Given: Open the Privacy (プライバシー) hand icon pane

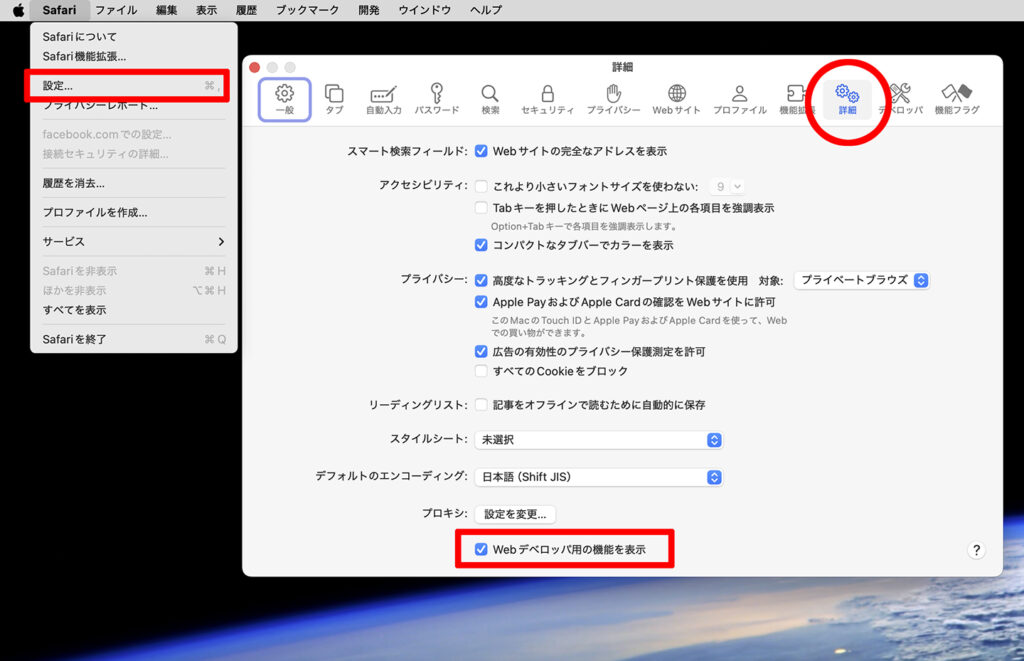Looking at the screenshot, I should [613, 99].
